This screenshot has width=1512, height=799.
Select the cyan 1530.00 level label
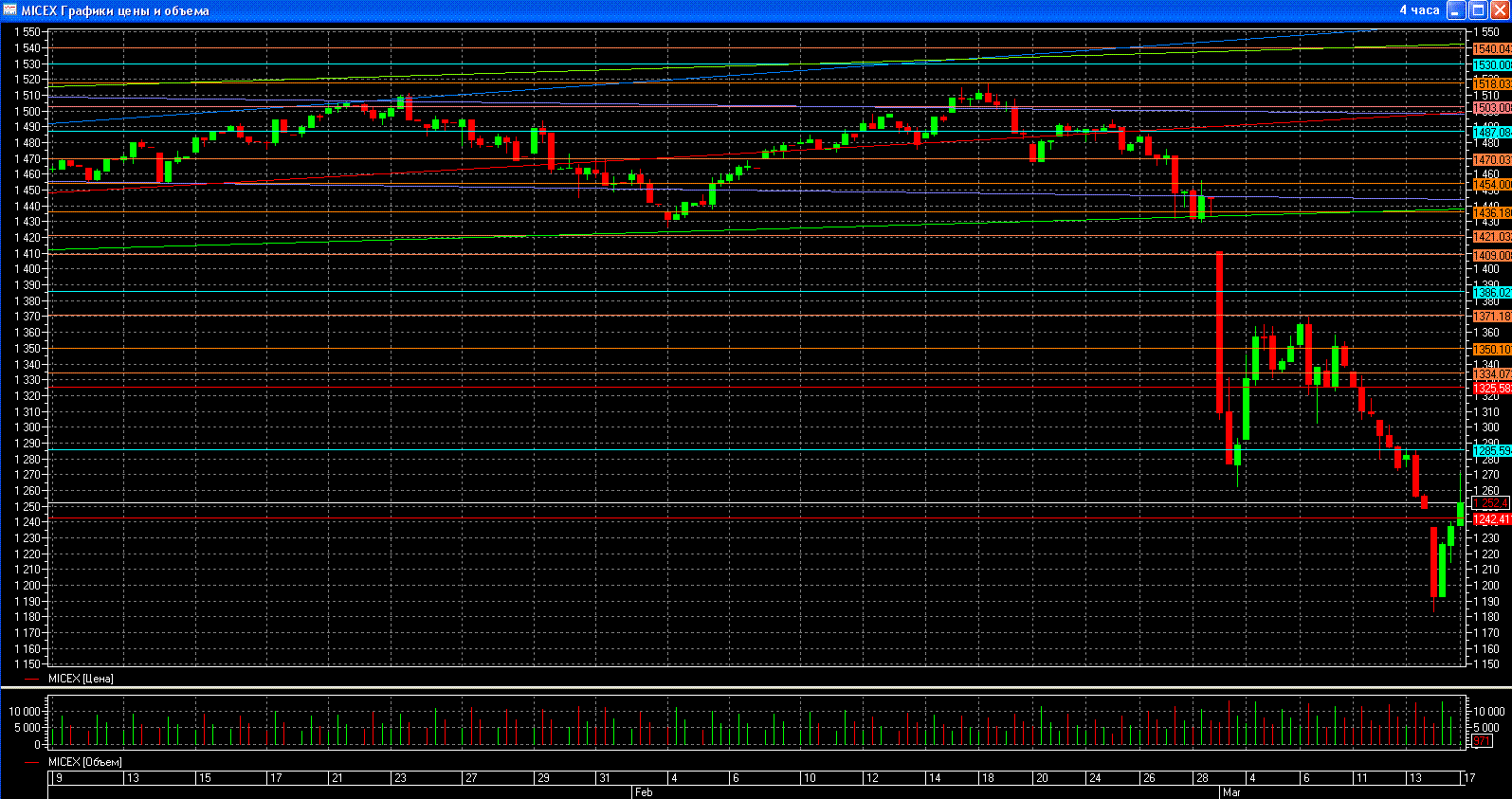point(1491,65)
